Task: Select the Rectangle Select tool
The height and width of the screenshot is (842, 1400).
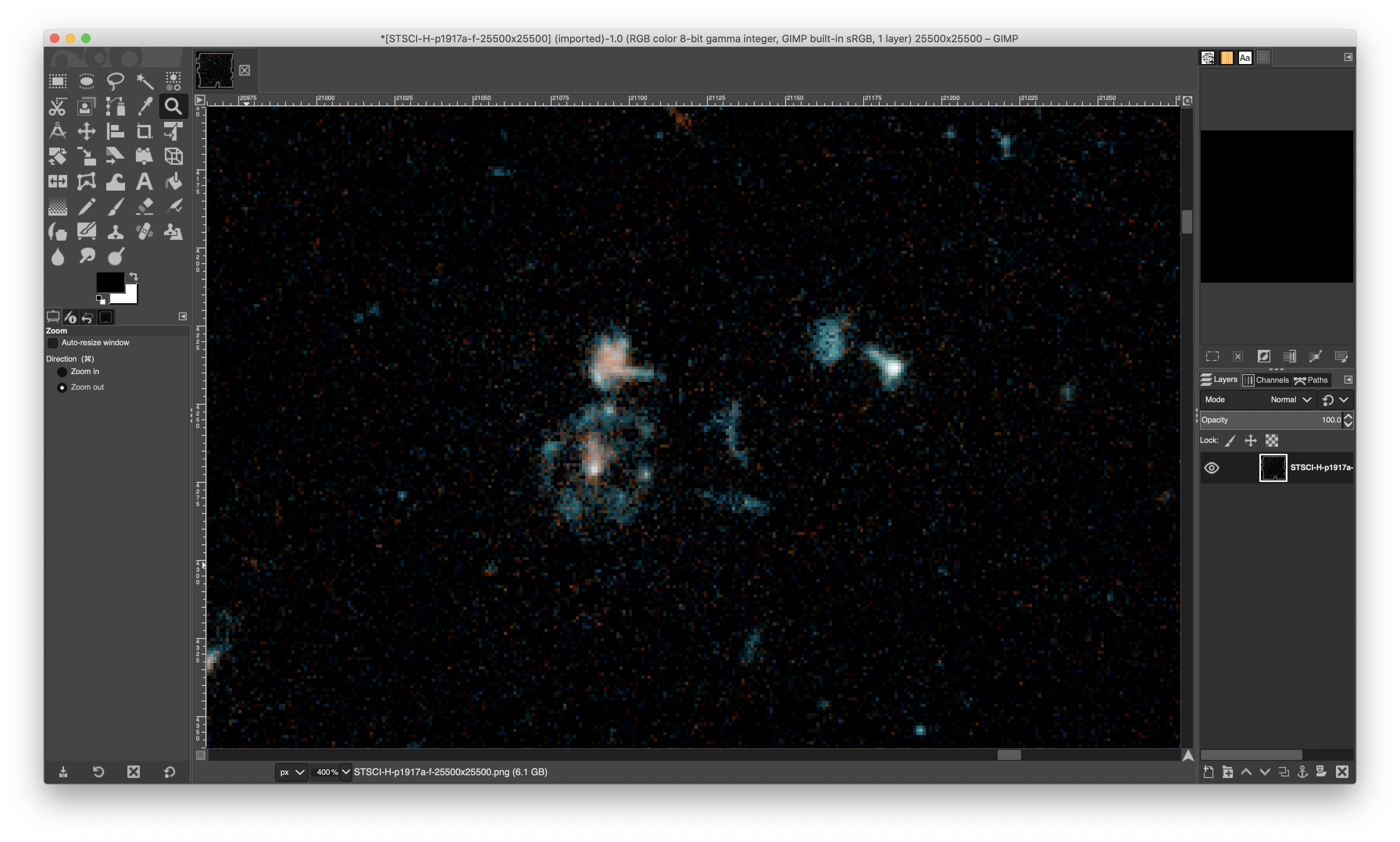Action: click(x=57, y=81)
